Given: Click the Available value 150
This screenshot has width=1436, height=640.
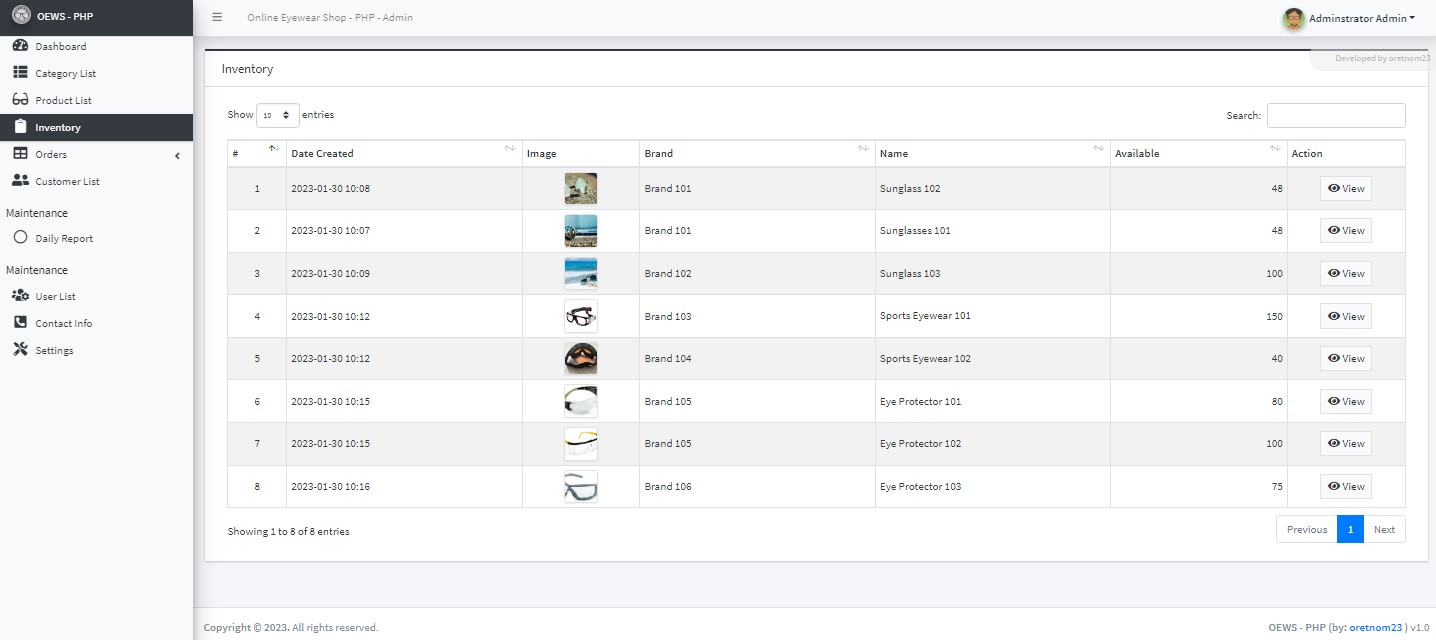Looking at the screenshot, I should pos(1274,316).
